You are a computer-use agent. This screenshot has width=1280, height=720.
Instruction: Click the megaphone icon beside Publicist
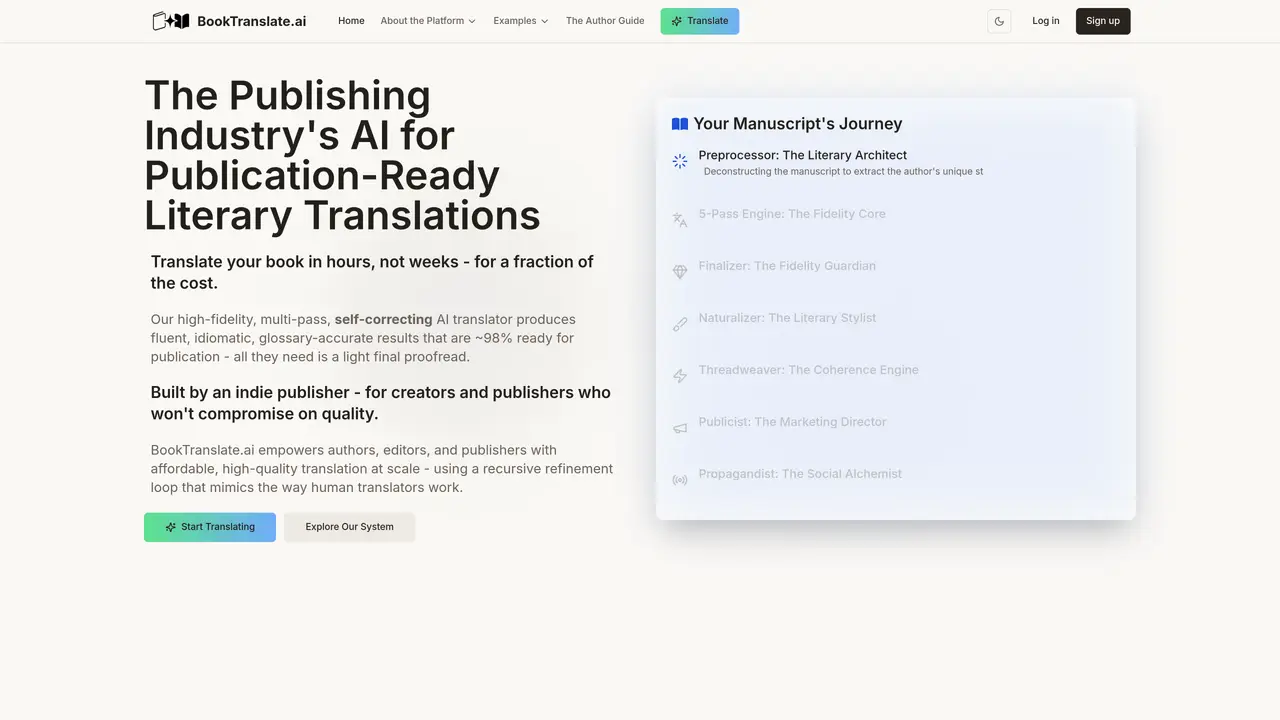point(680,428)
